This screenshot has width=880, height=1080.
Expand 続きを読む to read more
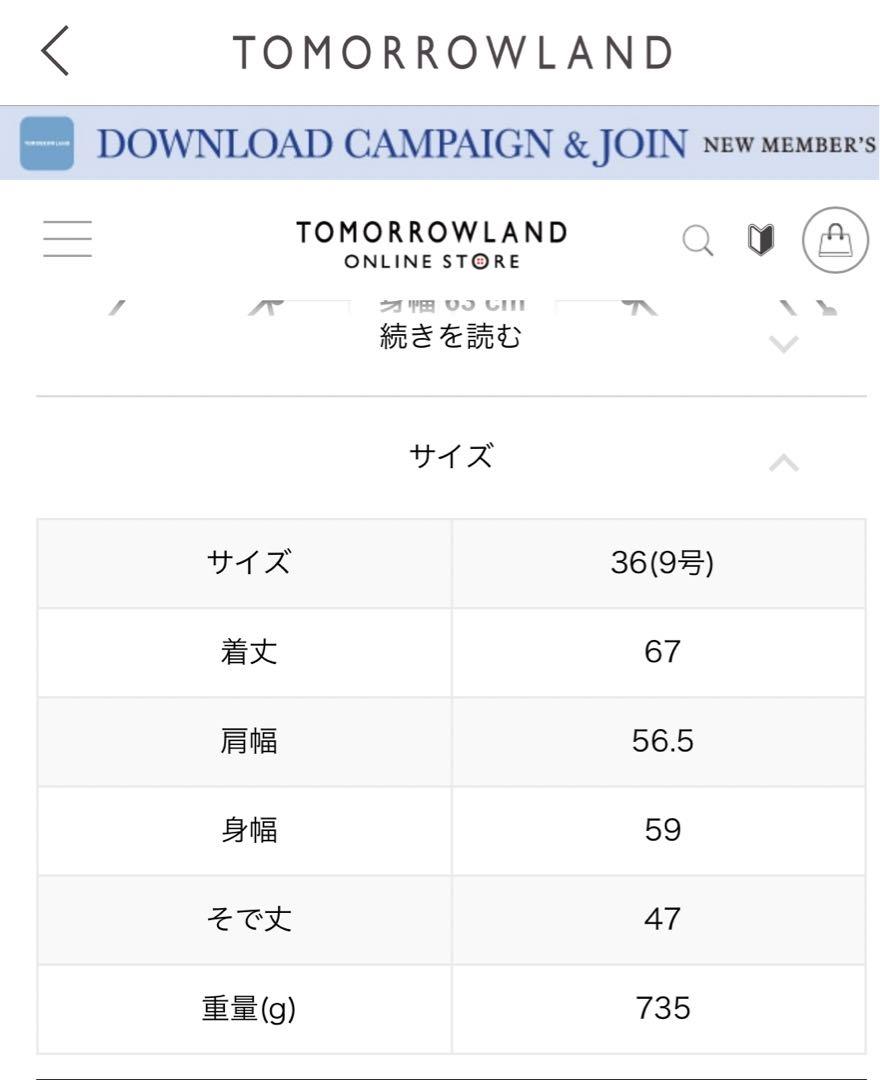(x=450, y=338)
